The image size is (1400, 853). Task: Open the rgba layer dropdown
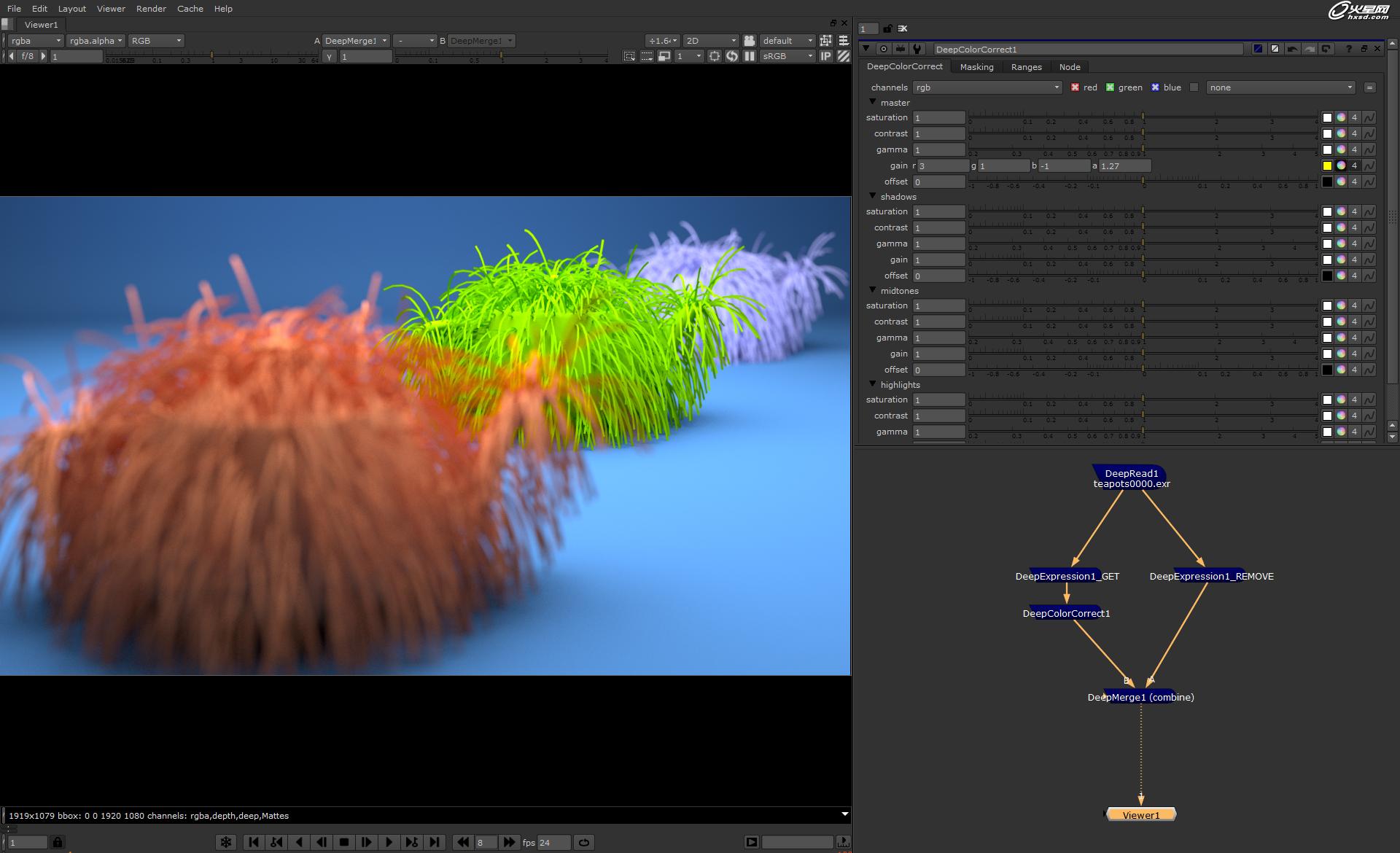(35, 41)
